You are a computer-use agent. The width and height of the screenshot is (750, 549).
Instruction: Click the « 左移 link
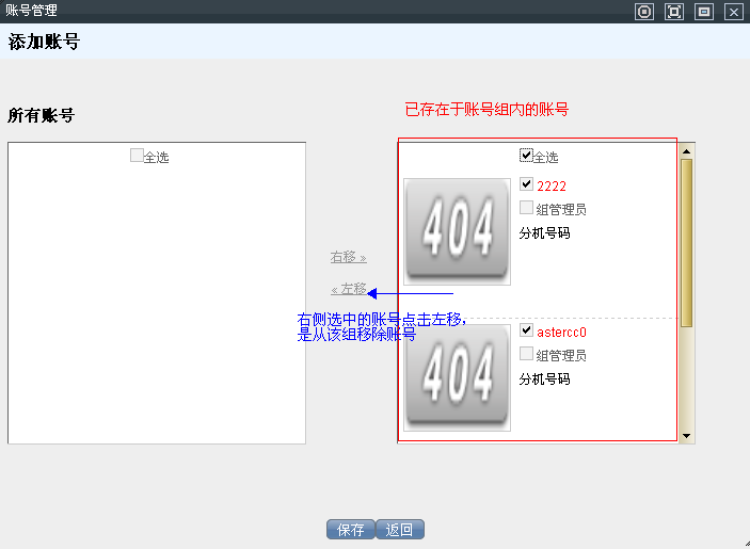(348, 289)
